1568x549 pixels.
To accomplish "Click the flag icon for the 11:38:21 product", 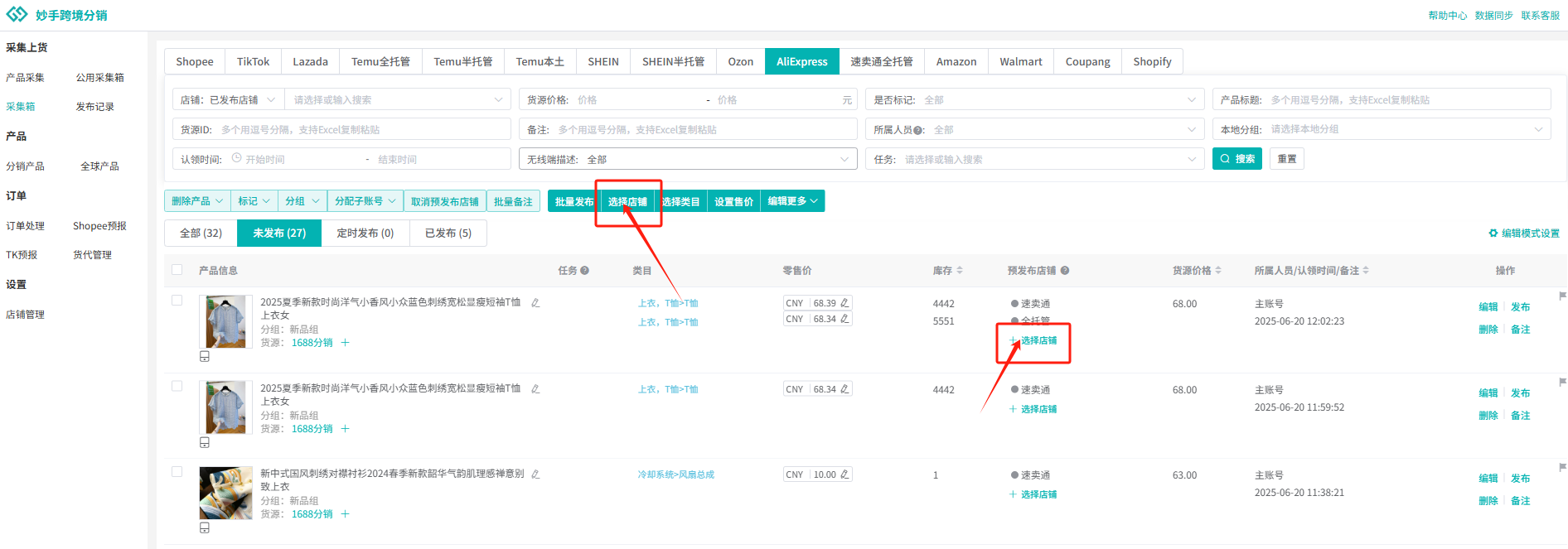I will 1562,467.
